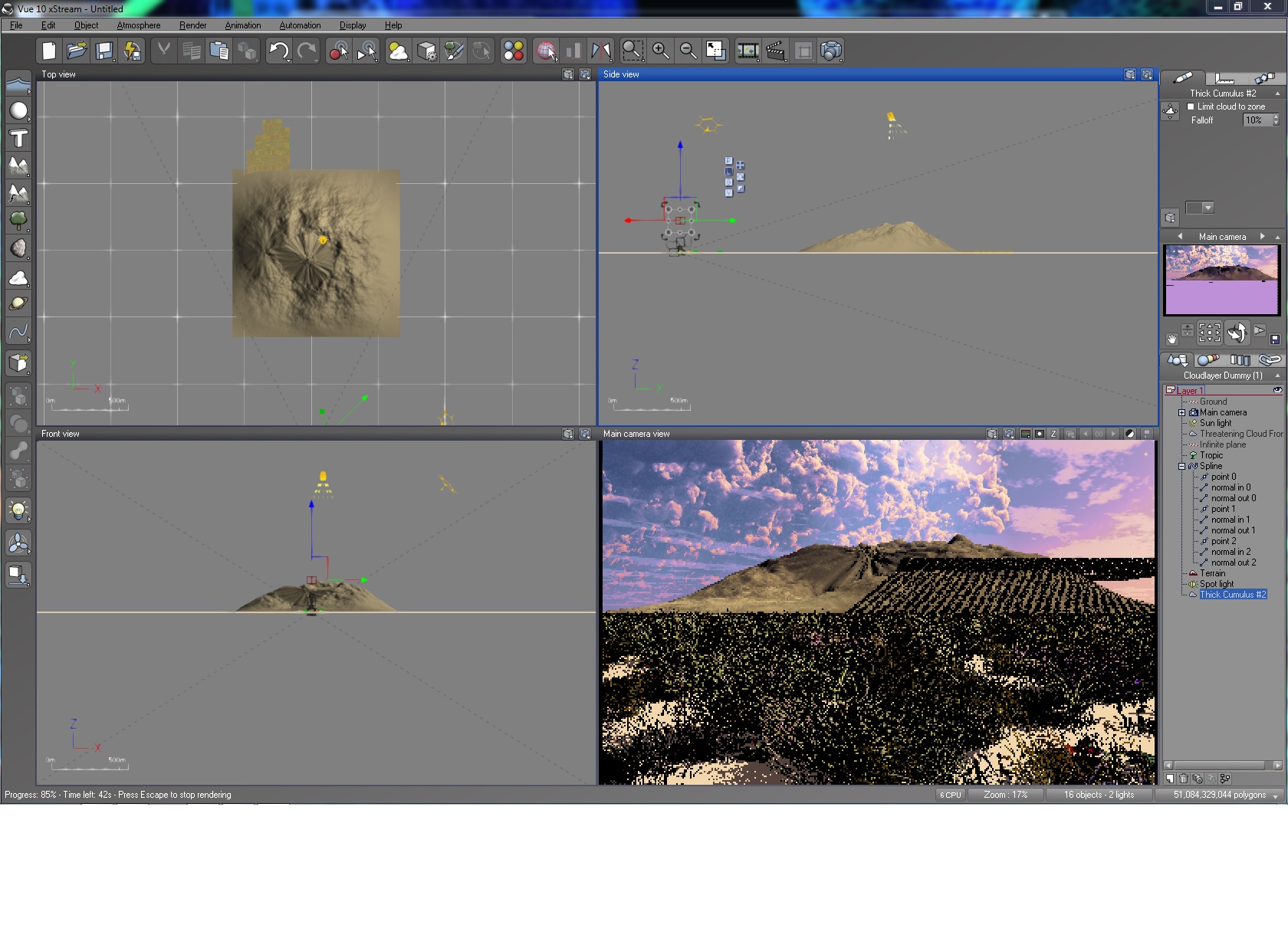Click the Main camera preview thumbnail
The image size is (1288, 938).
pos(1221,280)
